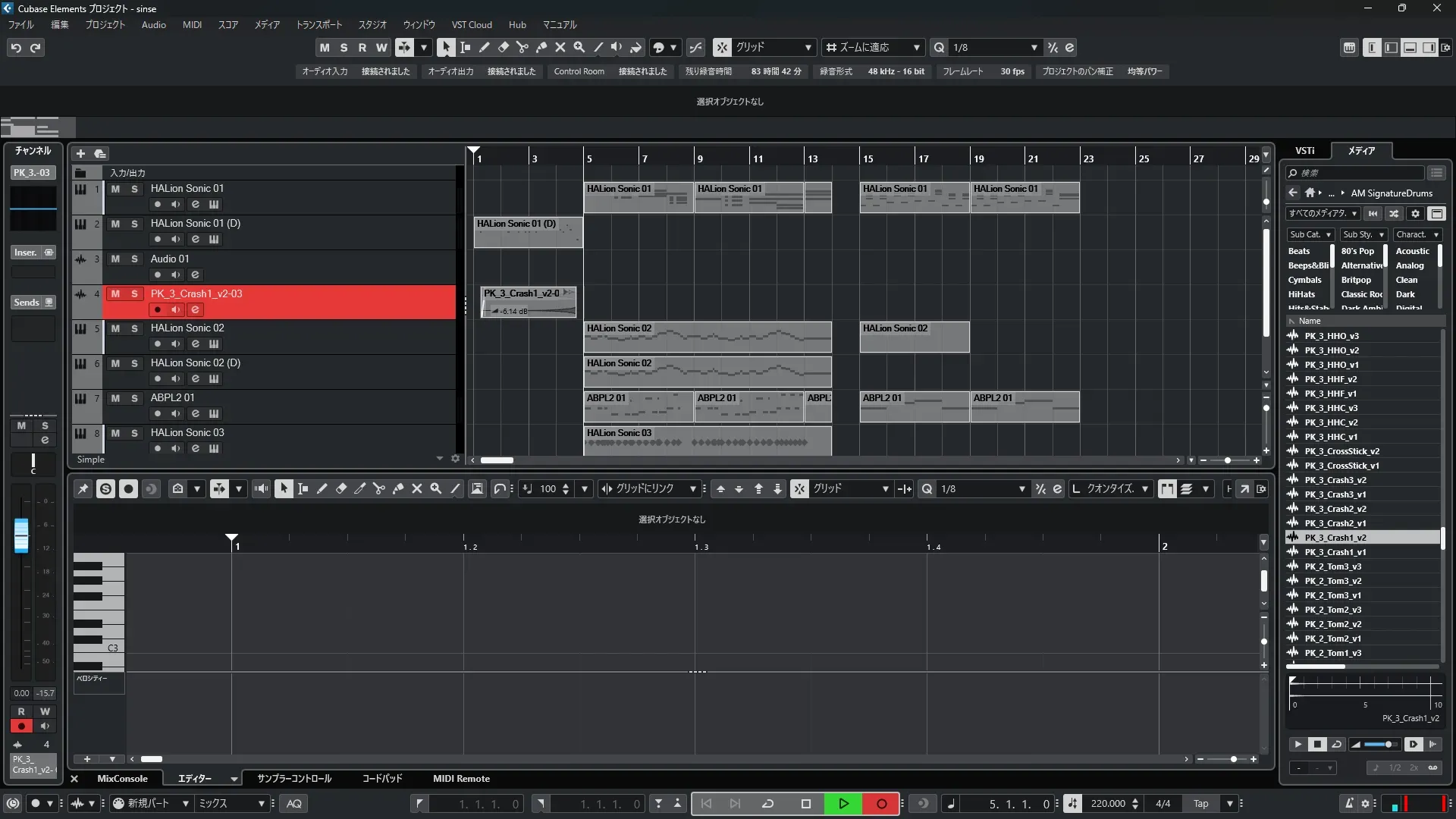This screenshot has height=819, width=1456.
Task: Mute the HALion Sonic 01 track
Action: tap(115, 189)
